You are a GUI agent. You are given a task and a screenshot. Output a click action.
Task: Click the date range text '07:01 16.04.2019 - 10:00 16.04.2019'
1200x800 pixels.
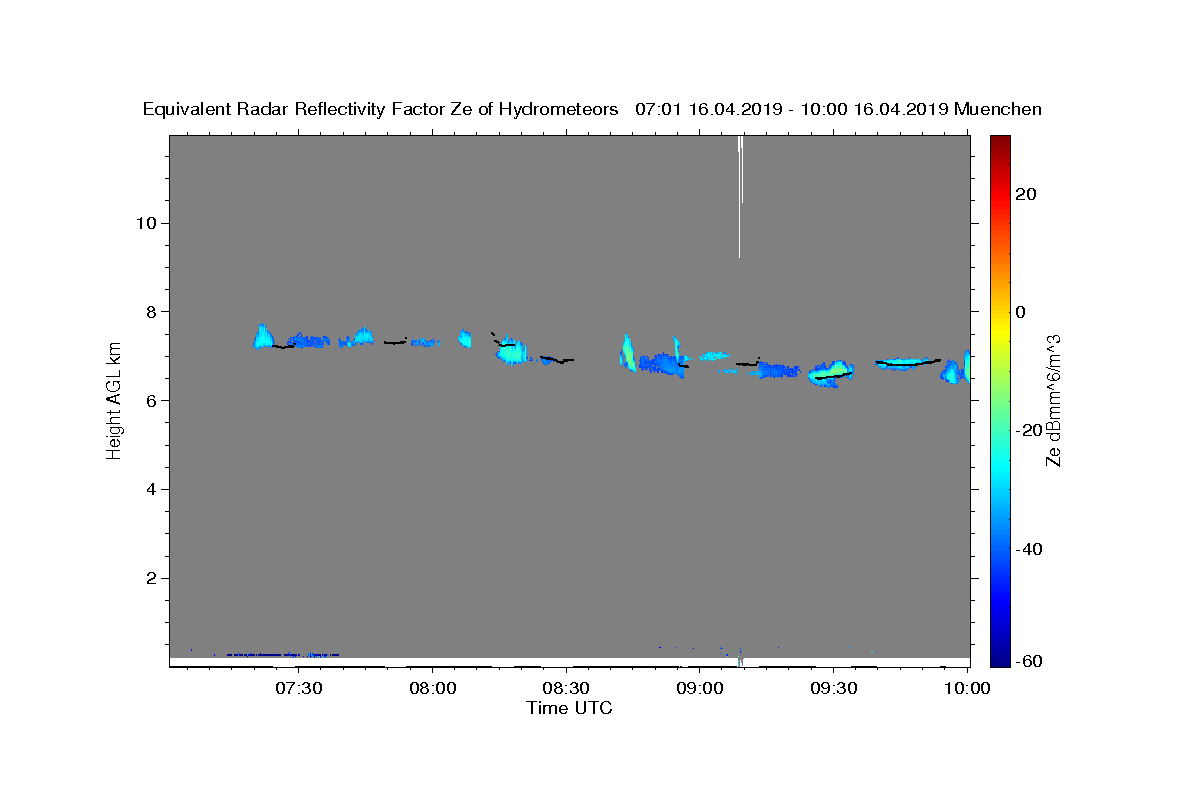[x=792, y=110]
